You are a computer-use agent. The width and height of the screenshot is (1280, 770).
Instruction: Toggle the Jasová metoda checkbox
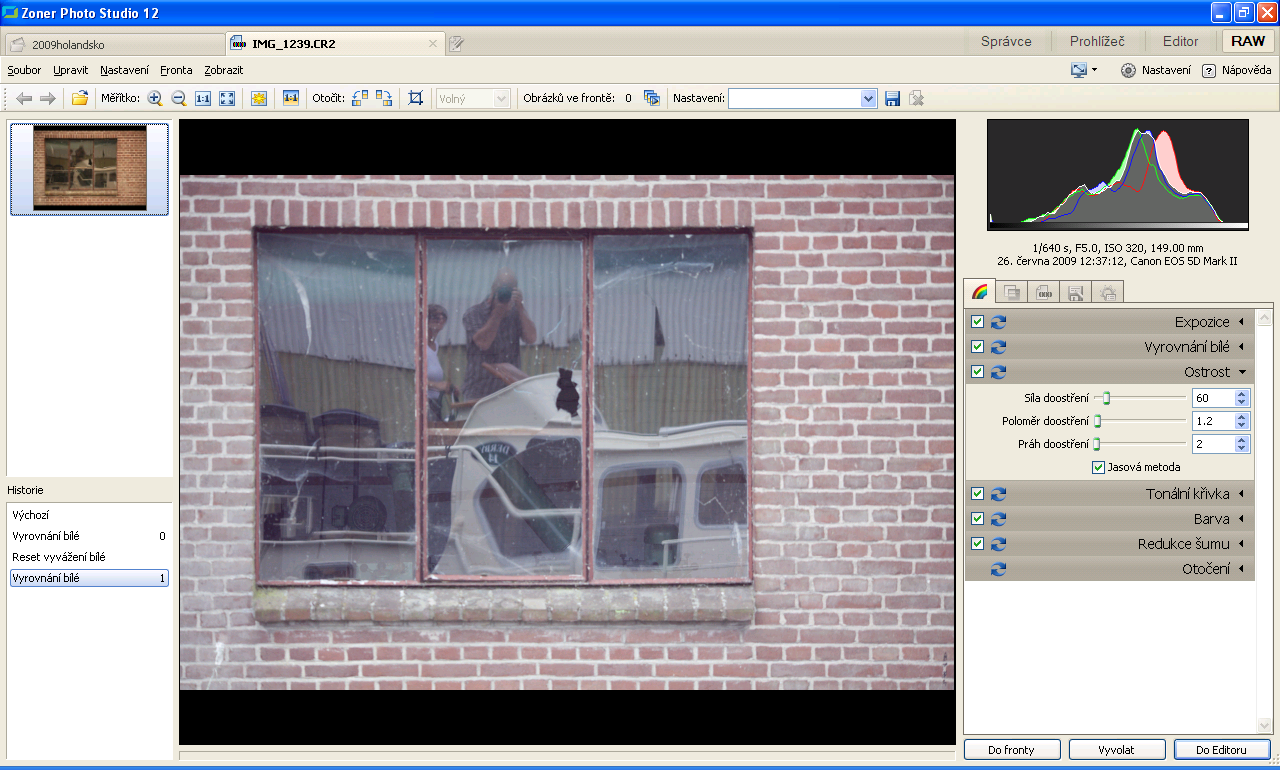coord(1099,467)
